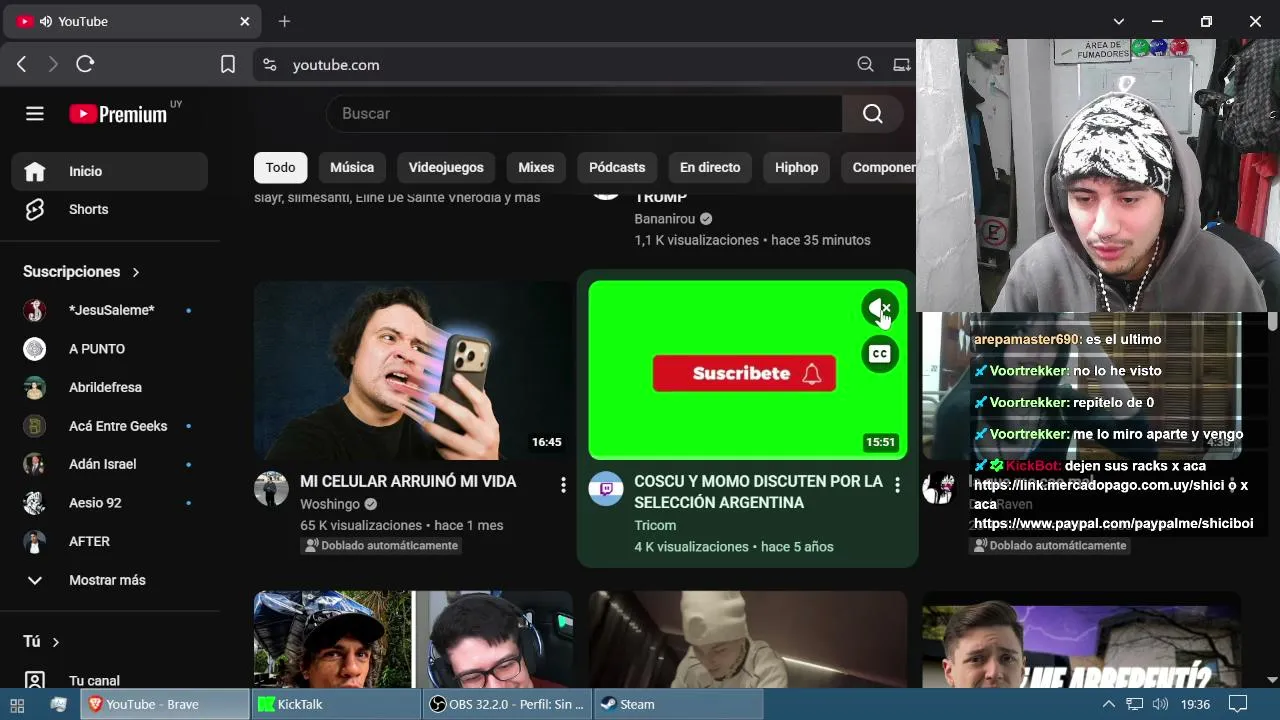Open tab search dropdown in the title bar

[x=1119, y=21]
